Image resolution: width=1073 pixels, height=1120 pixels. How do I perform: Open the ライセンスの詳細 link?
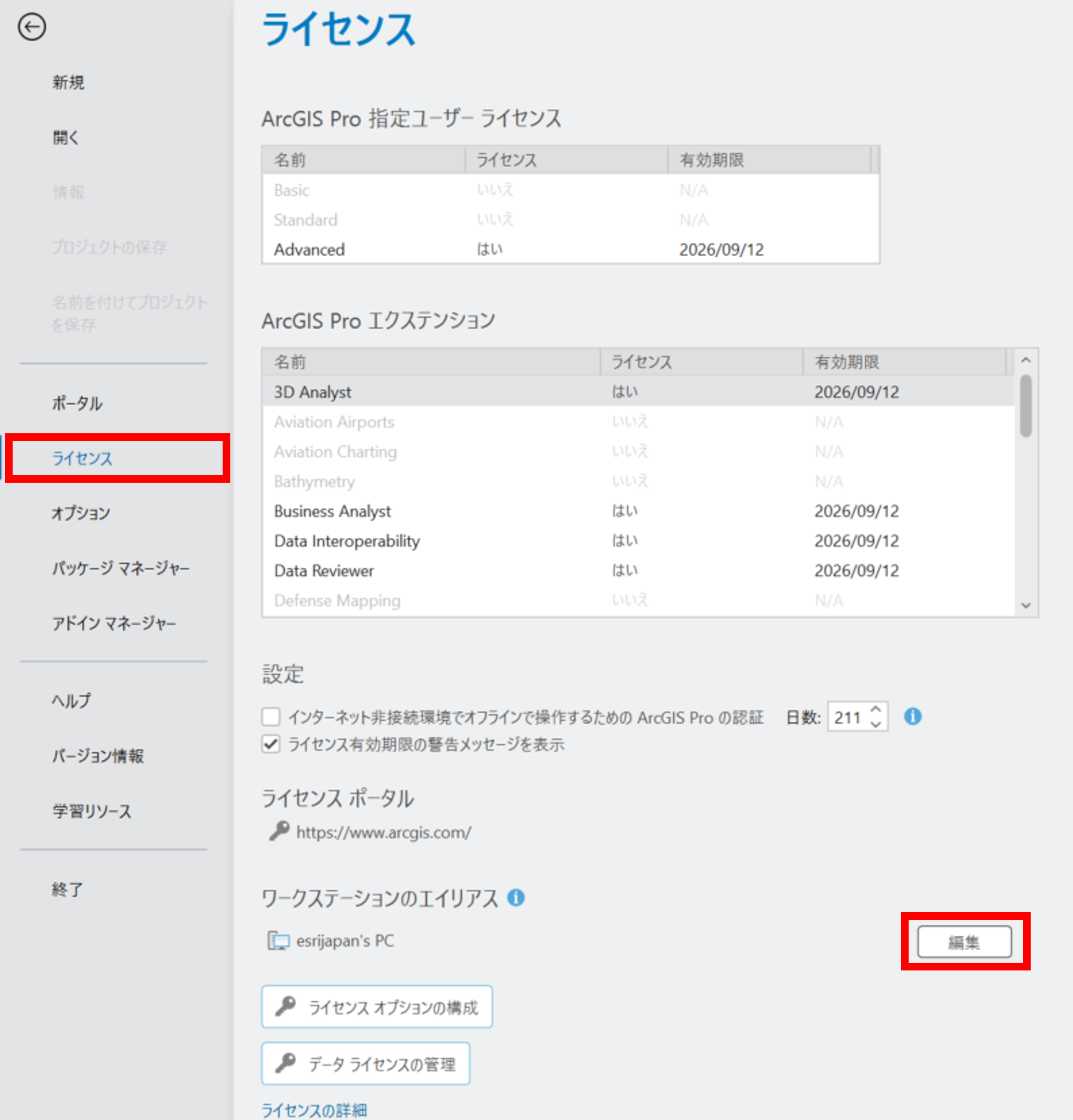tap(314, 1110)
